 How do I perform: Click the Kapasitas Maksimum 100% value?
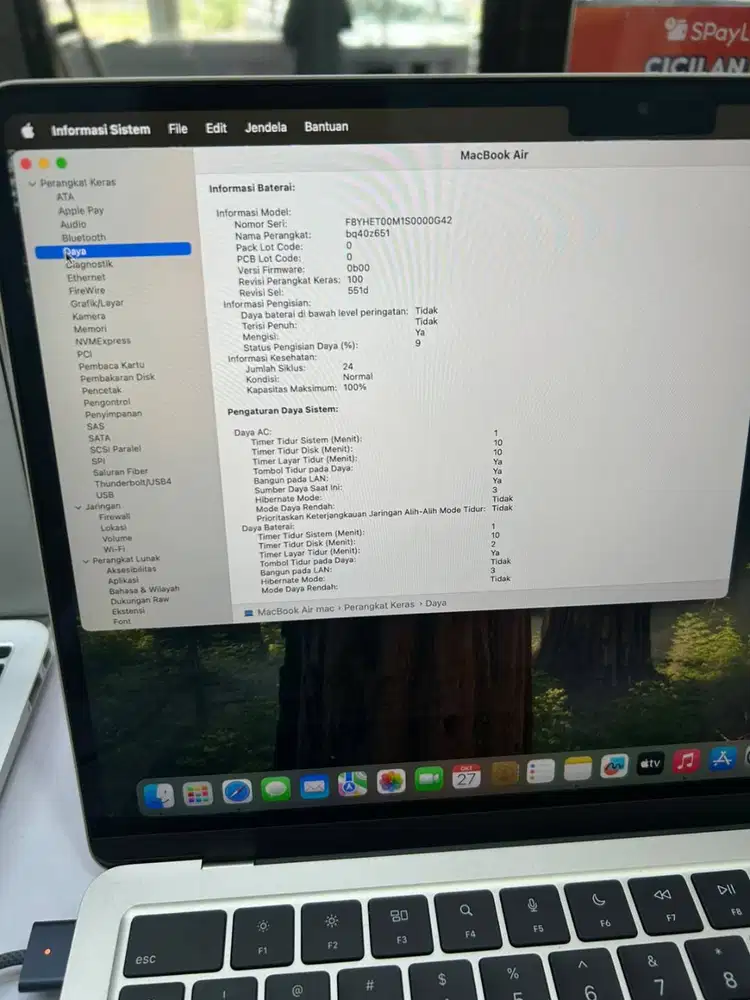click(355, 387)
